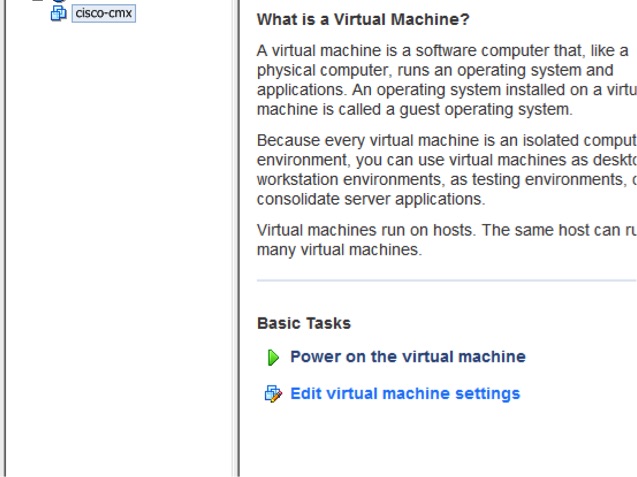This screenshot has width=637, height=477.
Task: Click the vertical splitter between the panes
Action: click(236, 240)
